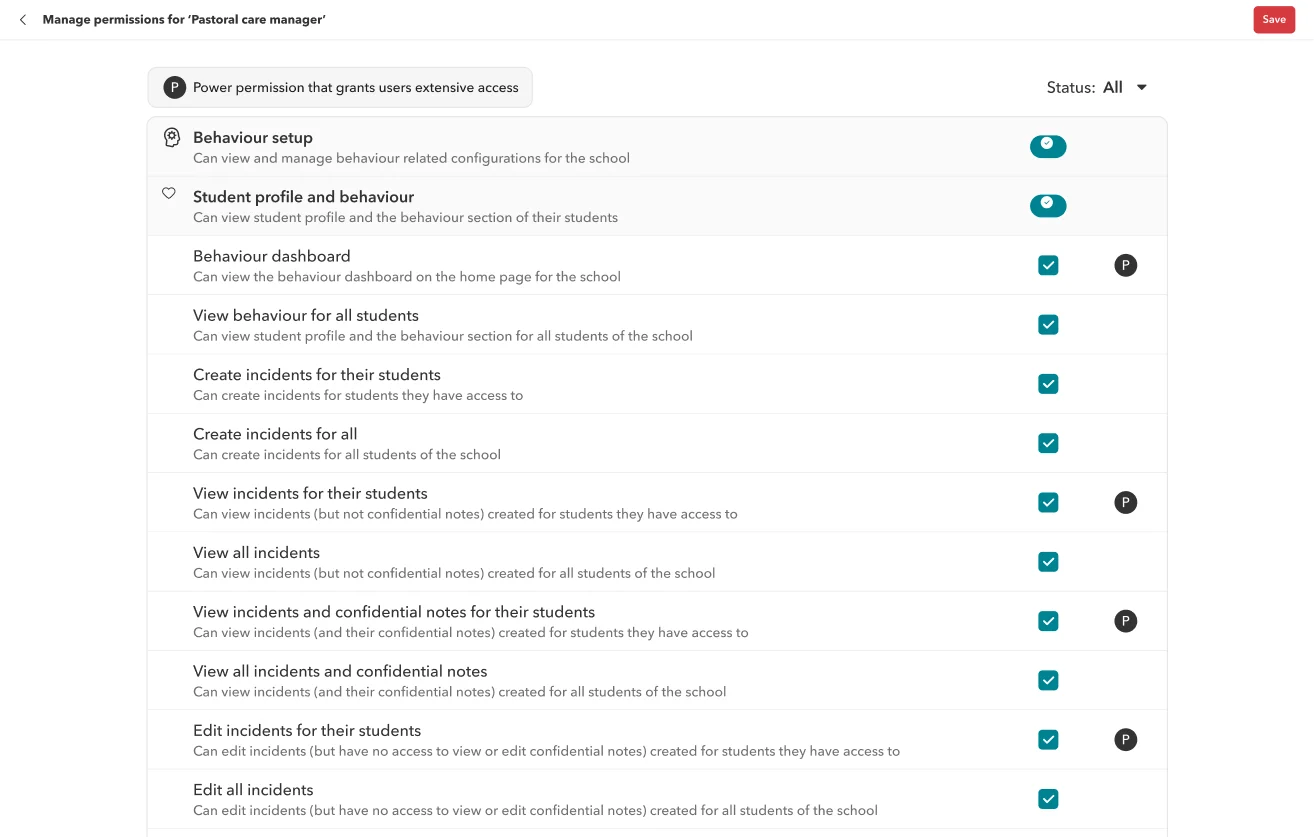The width and height of the screenshot is (1314, 837).
Task: Click the Behaviour setup head-gear icon
Action: coord(172,138)
